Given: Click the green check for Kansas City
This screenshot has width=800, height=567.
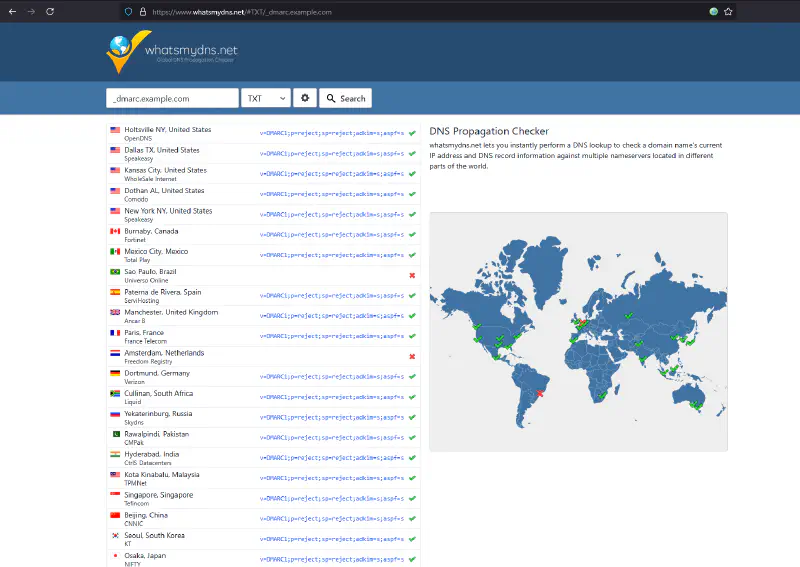Looking at the screenshot, I should [x=412, y=174].
